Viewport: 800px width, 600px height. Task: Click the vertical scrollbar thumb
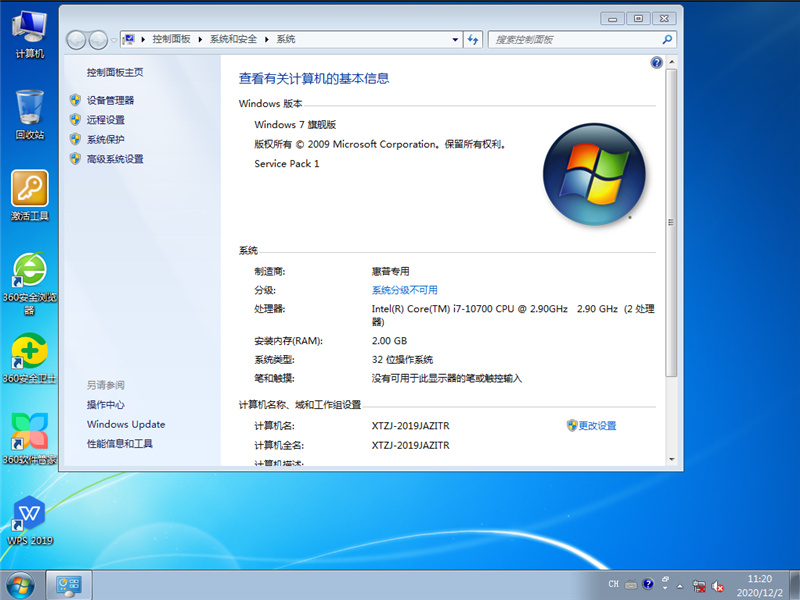(x=671, y=222)
